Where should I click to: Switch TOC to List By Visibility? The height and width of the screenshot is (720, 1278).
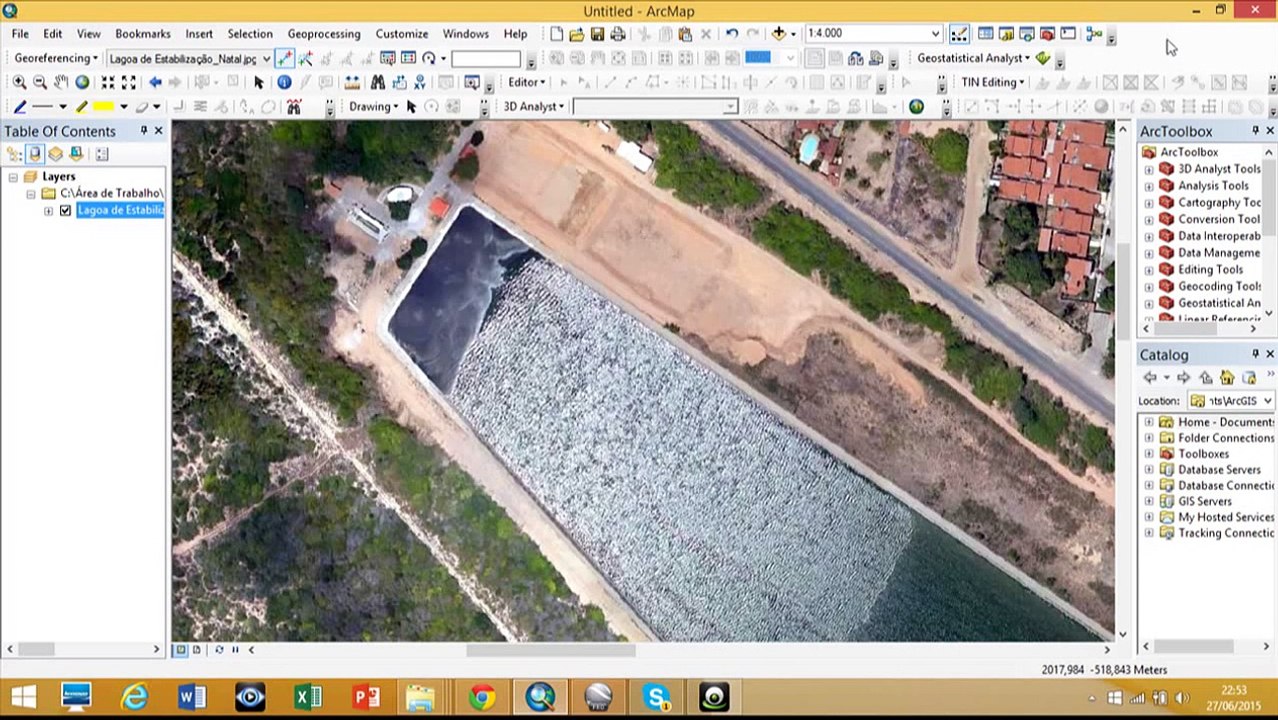(x=55, y=154)
